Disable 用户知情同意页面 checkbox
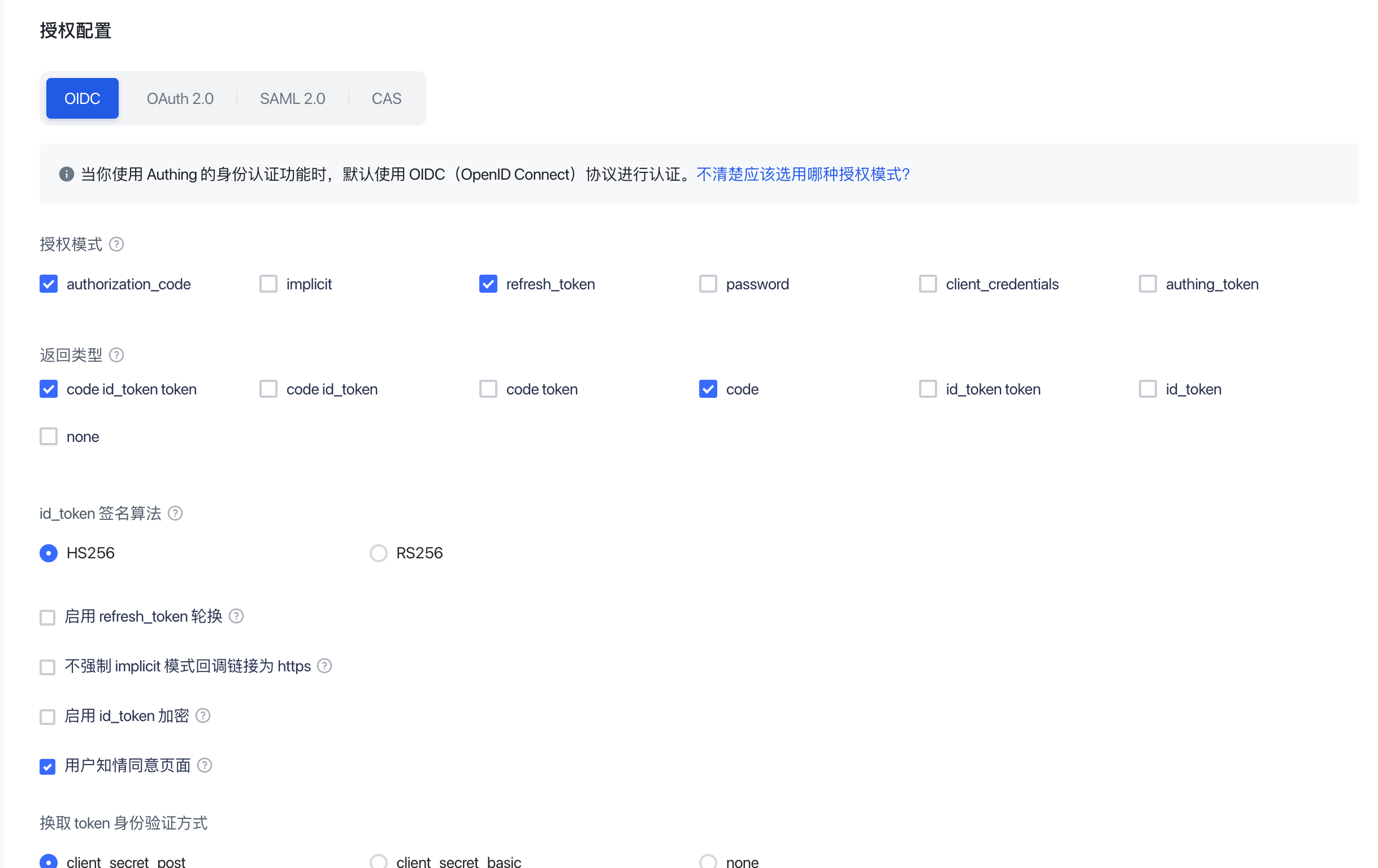This screenshot has width=1378, height=868. point(47,766)
